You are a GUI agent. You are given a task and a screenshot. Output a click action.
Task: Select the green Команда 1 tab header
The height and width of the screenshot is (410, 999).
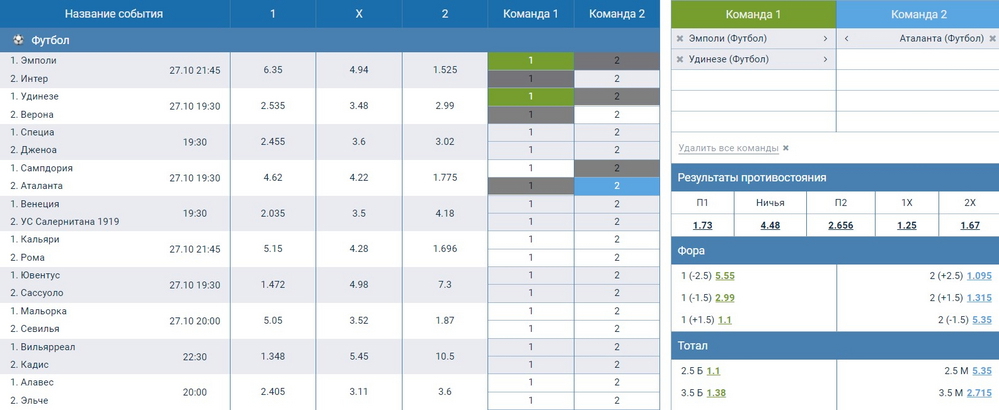coord(752,14)
